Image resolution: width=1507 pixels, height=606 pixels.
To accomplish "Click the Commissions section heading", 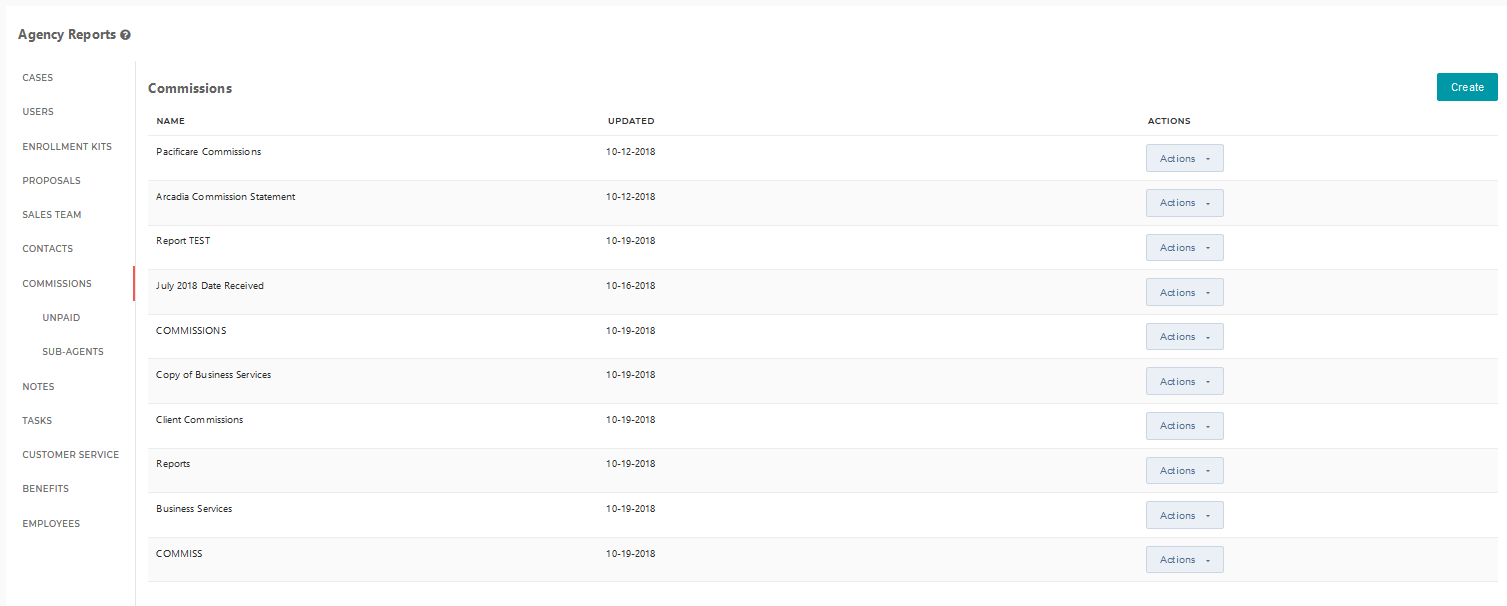I will tap(190, 88).
